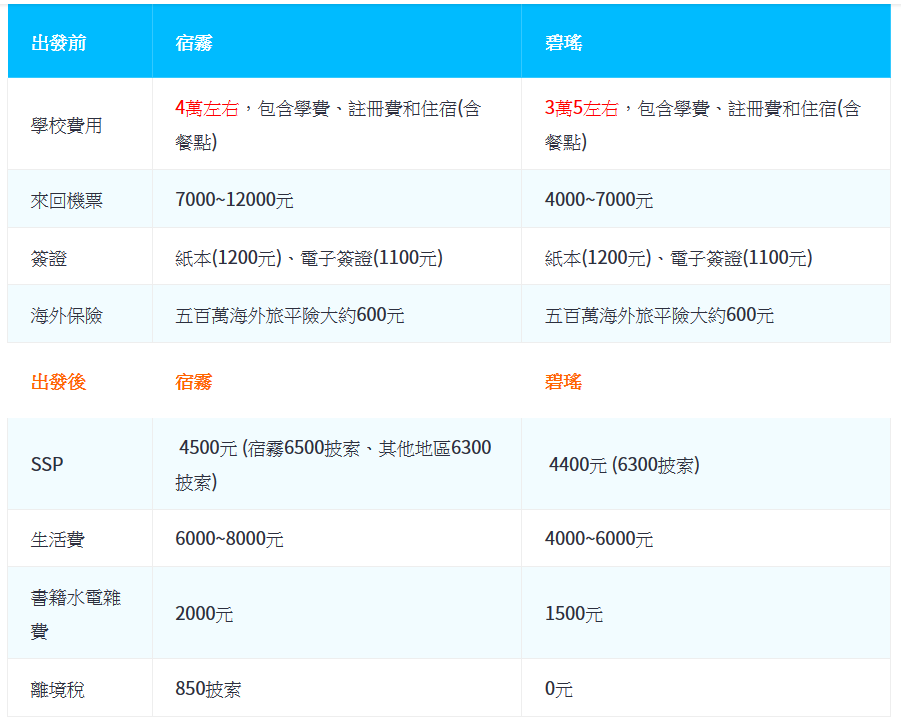Image resolution: width=901 pixels, height=724 pixels.
Task: Click the 簽證 row label
Action: click(x=49, y=258)
